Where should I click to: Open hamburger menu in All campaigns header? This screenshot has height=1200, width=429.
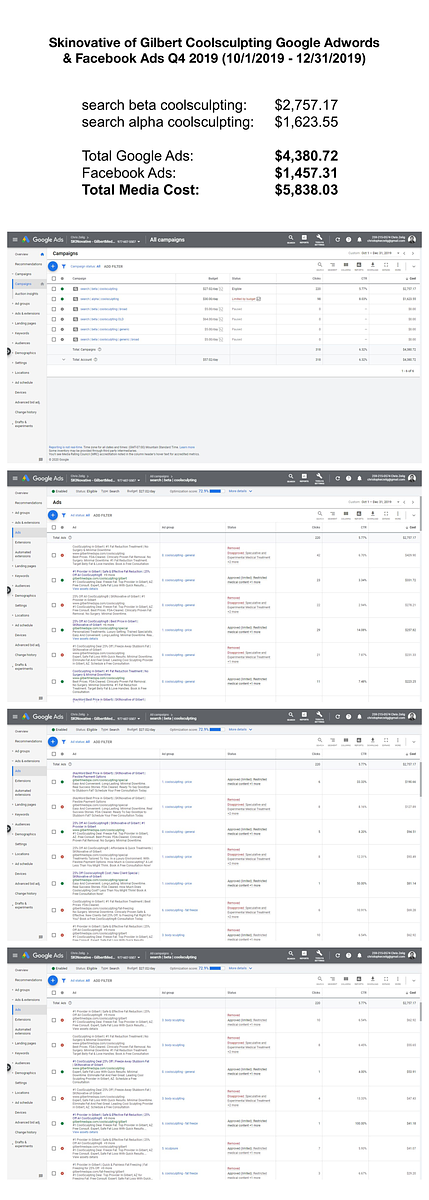point(8,239)
